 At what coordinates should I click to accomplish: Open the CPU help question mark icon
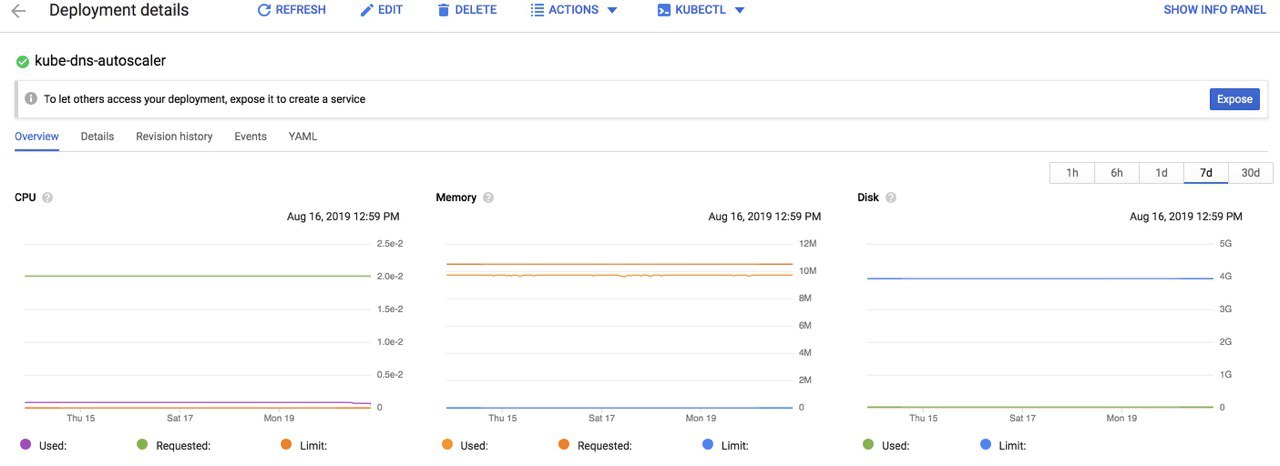click(x=47, y=198)
